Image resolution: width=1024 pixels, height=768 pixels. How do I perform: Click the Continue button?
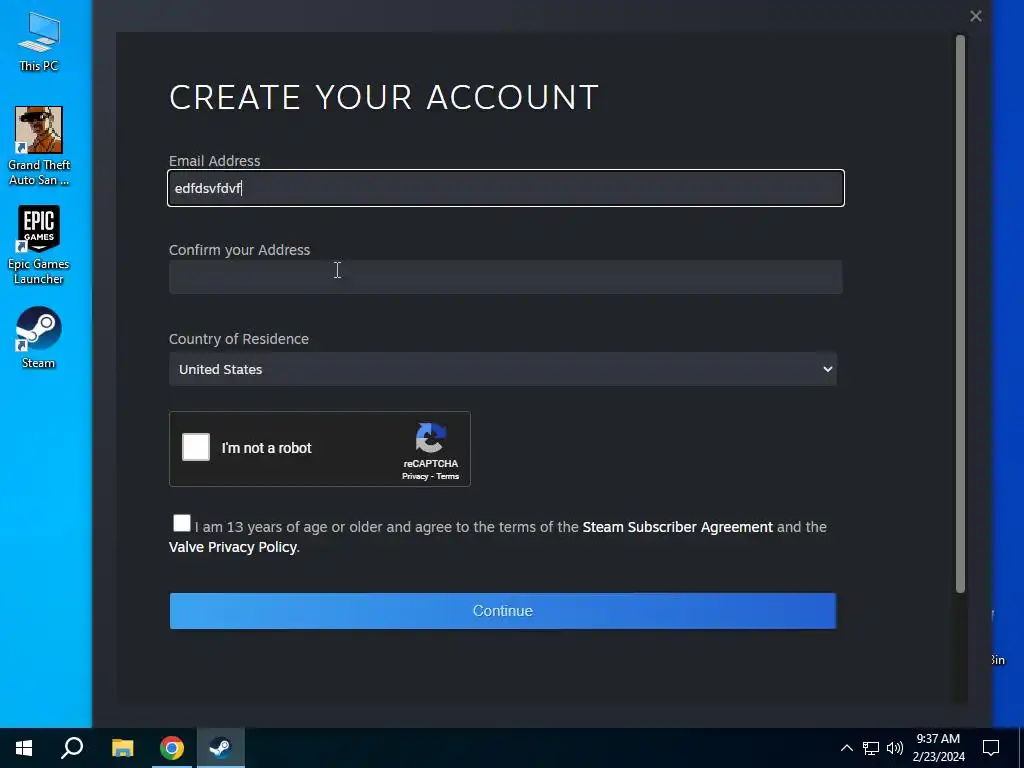coord(503,611)
